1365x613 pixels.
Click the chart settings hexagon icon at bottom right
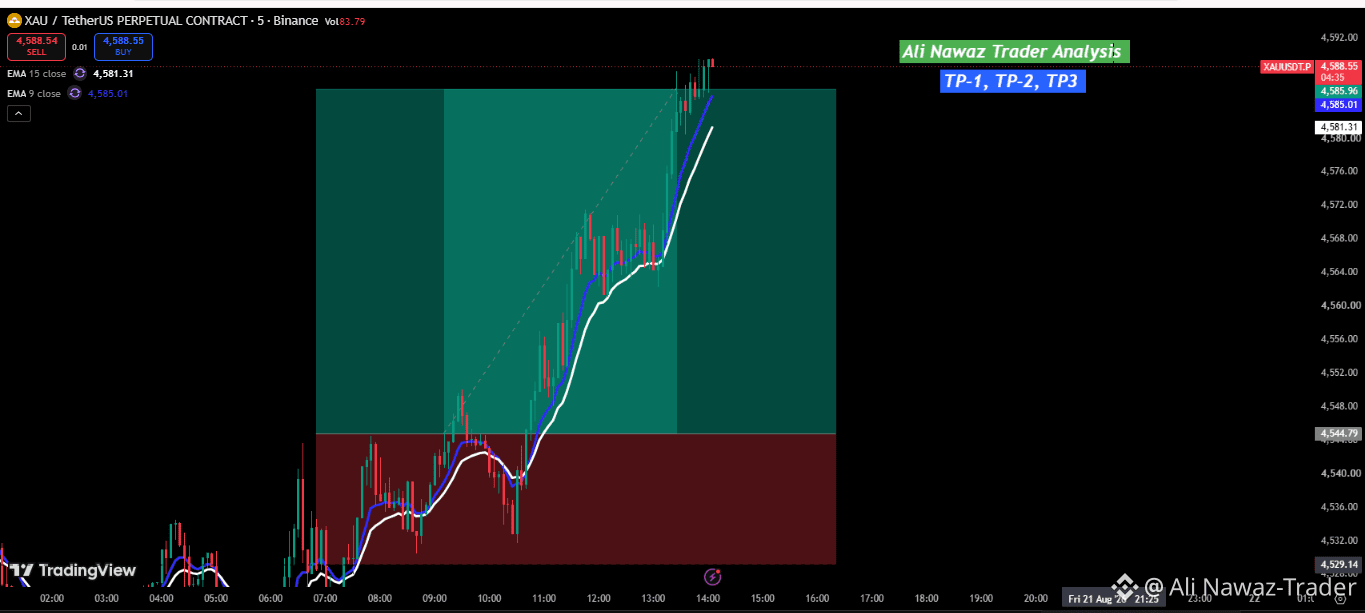click(x=1341, y=599)
